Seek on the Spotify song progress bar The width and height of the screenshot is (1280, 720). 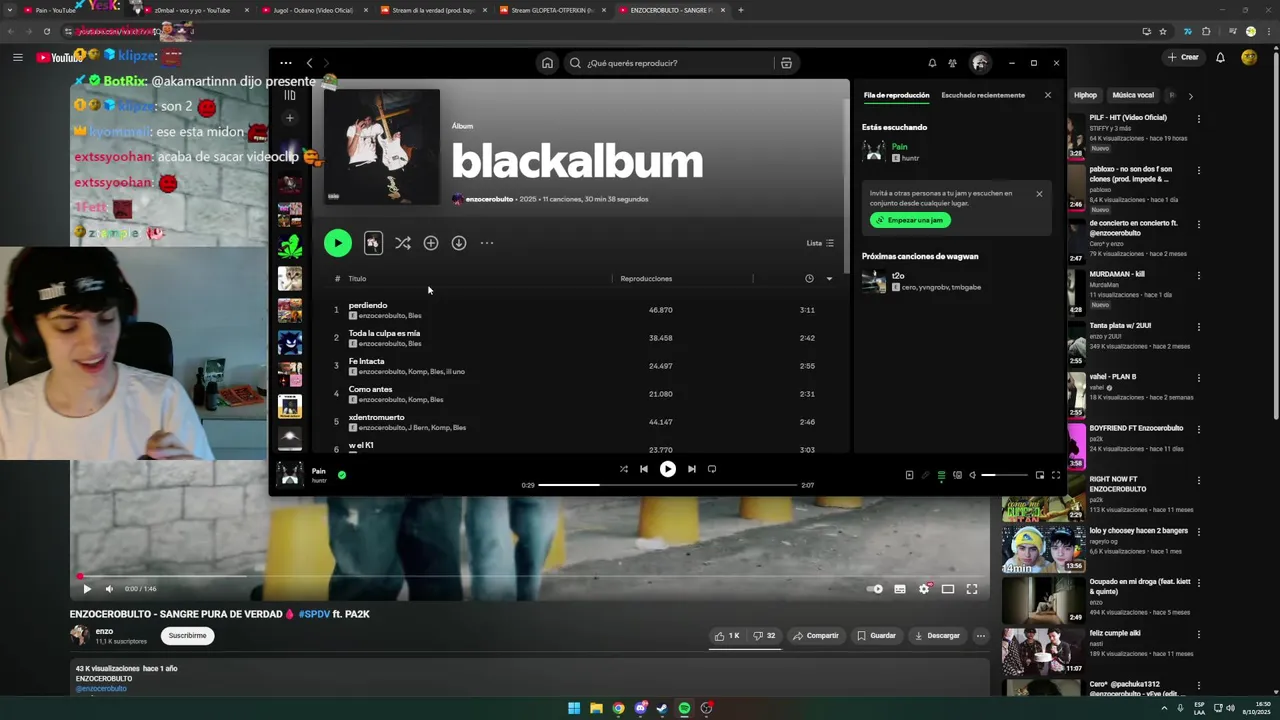[668, 485]
